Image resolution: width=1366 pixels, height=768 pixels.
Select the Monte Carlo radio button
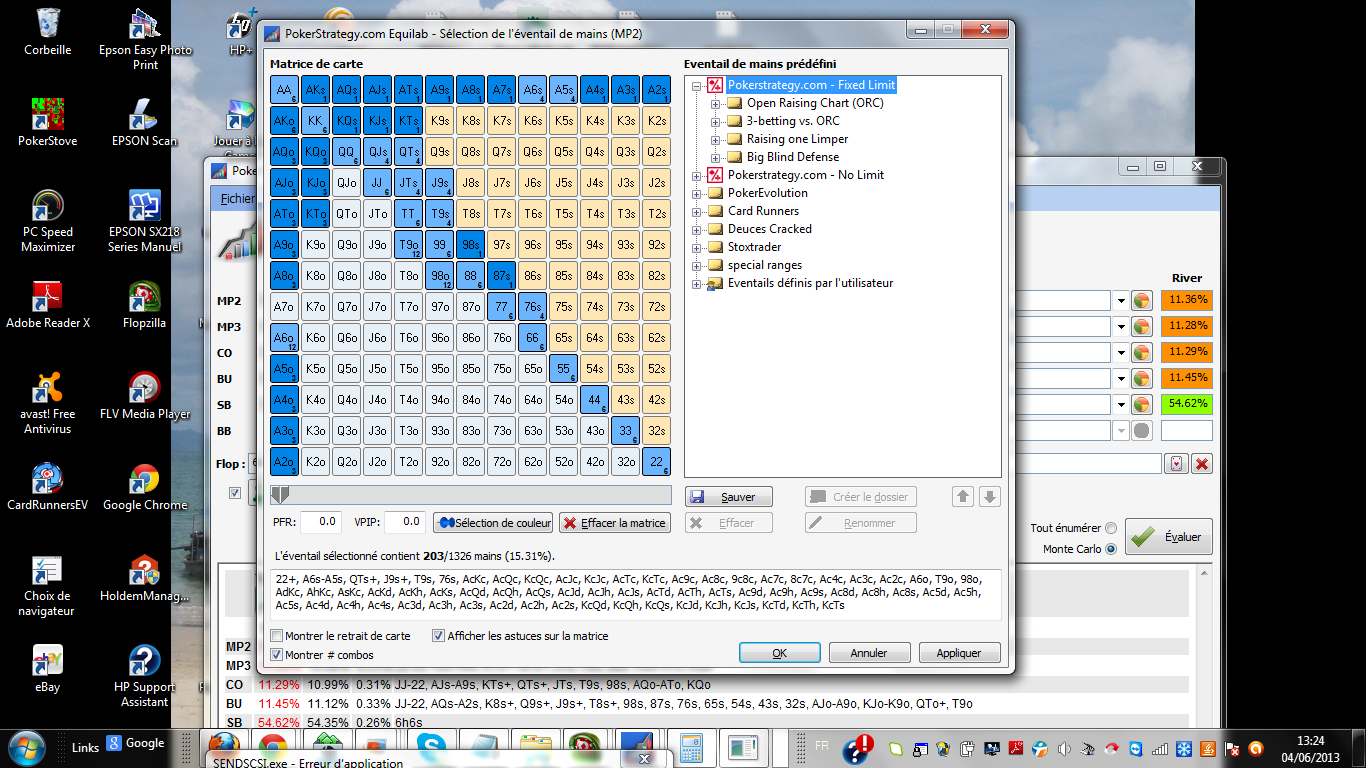(x=1111, y=549)
